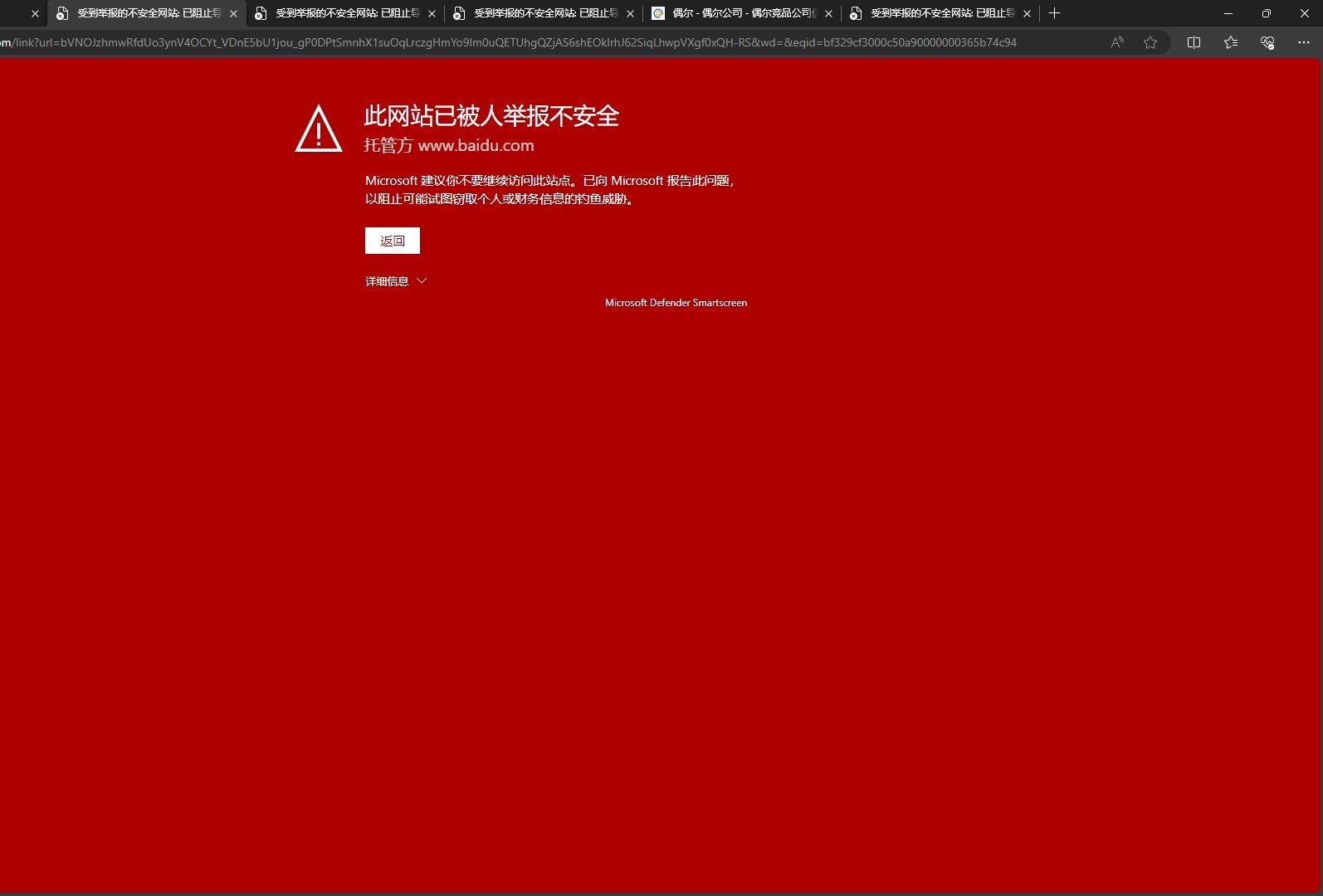Click the 返回 button on the warning page
This screenshot has height=896, width=1323.
393,241
